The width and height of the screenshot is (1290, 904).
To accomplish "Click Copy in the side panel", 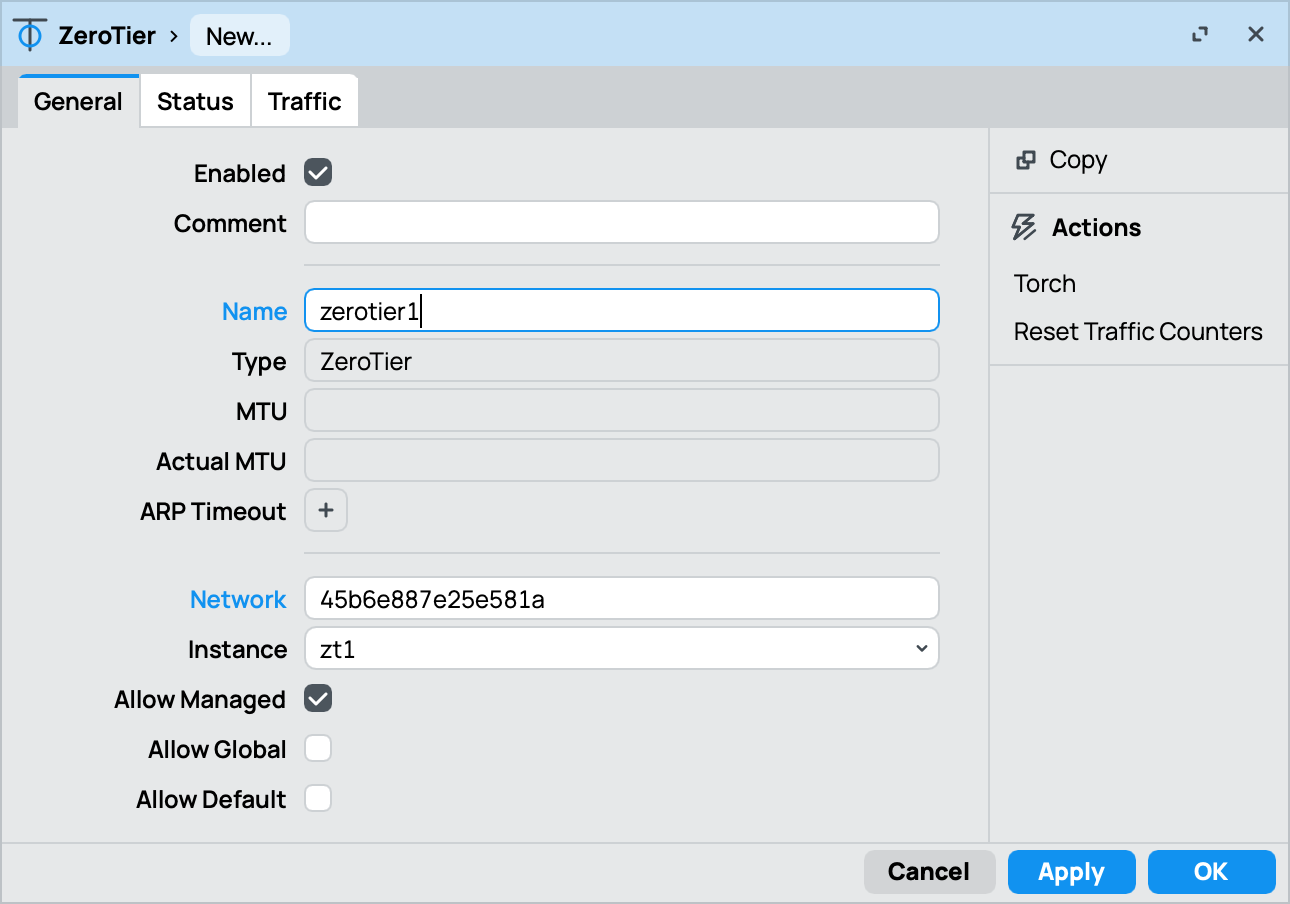I will click(x=1078, y=160).
